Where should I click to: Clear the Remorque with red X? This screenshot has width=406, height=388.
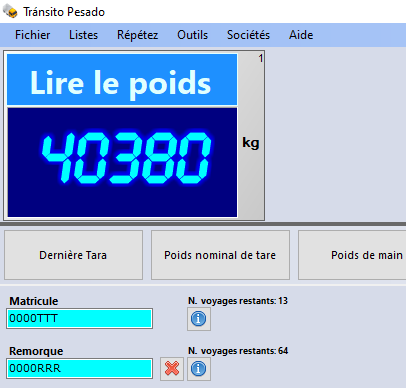pyautogui.click(x=172, y=369)
